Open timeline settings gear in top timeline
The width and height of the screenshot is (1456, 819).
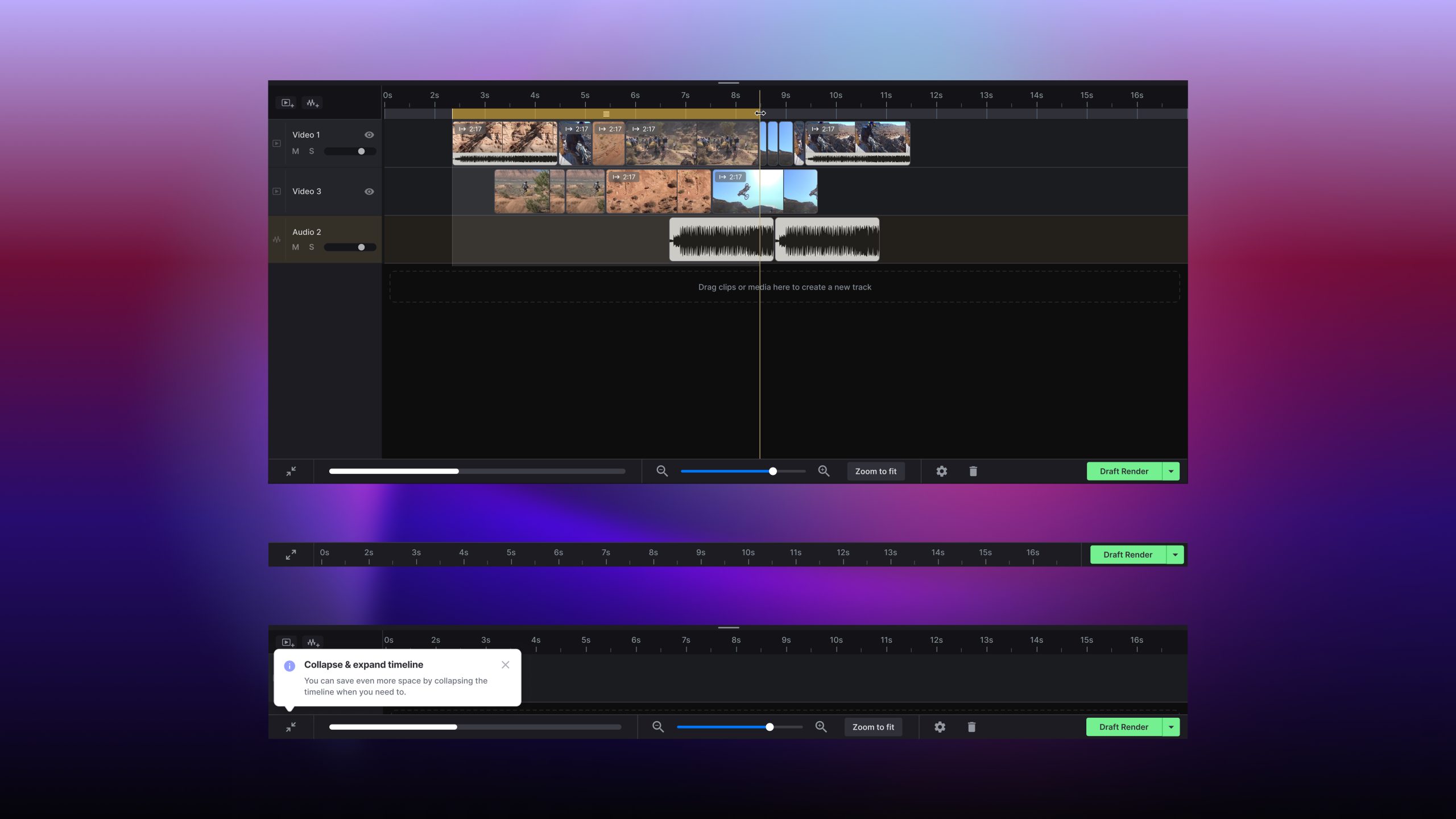tap(942, 471)
